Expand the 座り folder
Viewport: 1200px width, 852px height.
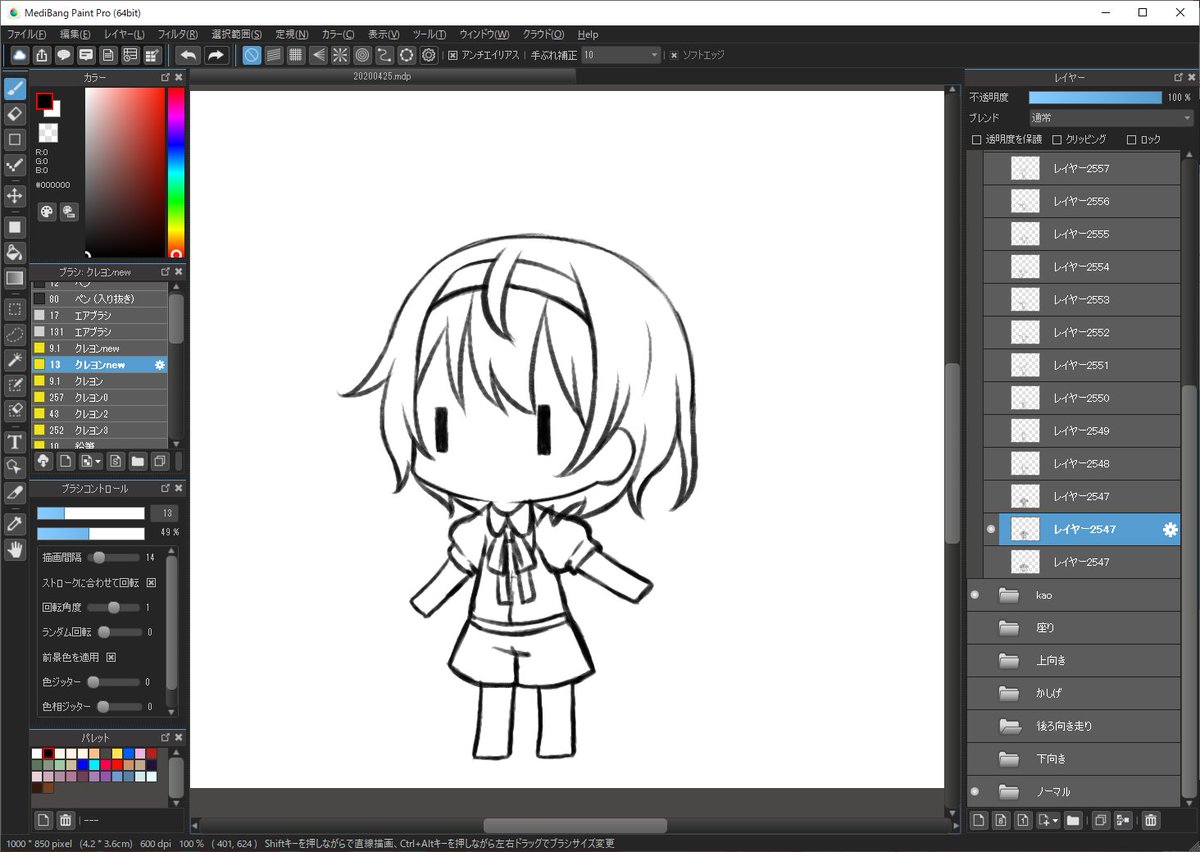[x=1008, y=628]
